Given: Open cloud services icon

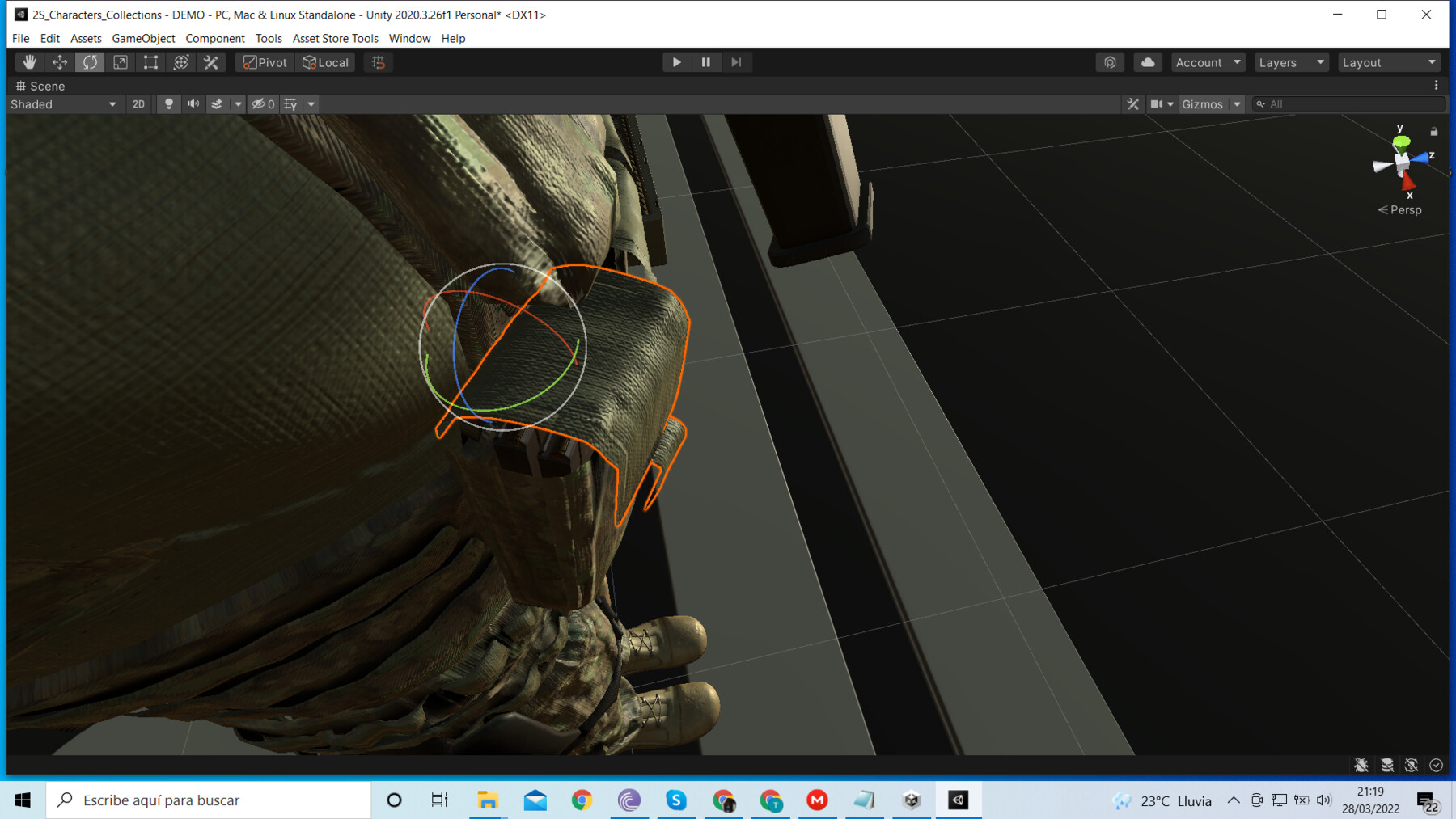Looking at the screenshot, I should 1148,62.
